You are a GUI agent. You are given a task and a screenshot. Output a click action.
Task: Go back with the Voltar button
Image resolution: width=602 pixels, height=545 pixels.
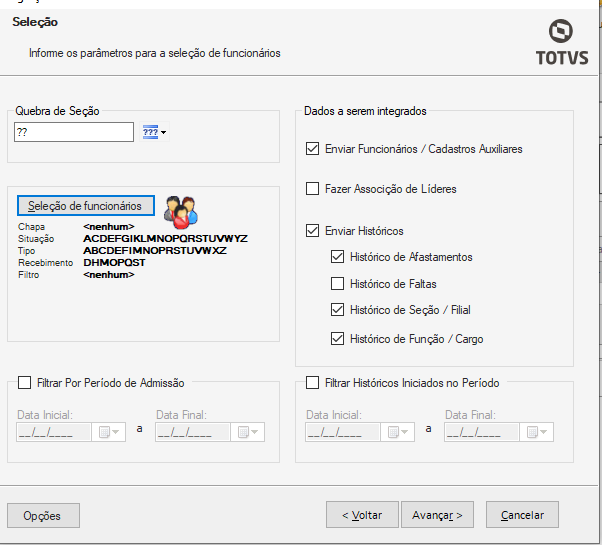pyautogui.click(x=362, y=515)
